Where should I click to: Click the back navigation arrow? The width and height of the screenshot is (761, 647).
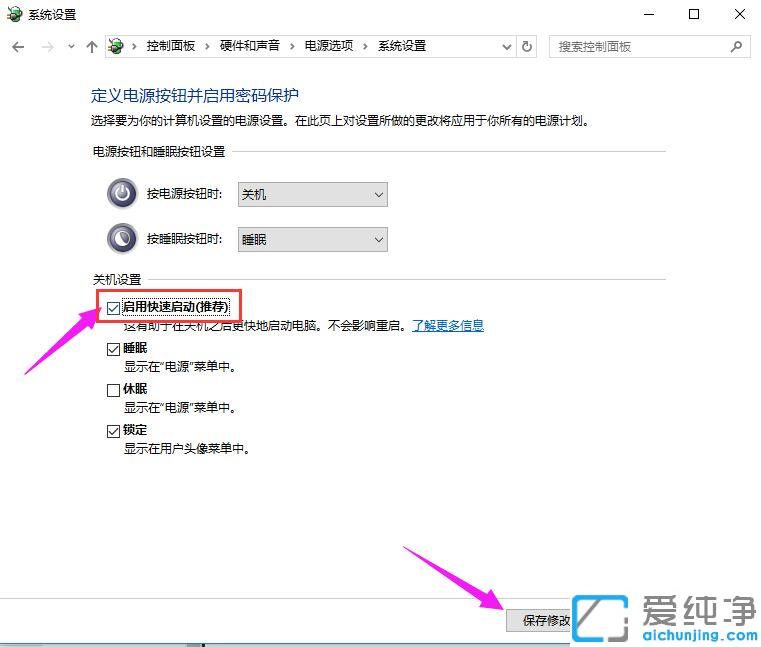click(18, 47)
